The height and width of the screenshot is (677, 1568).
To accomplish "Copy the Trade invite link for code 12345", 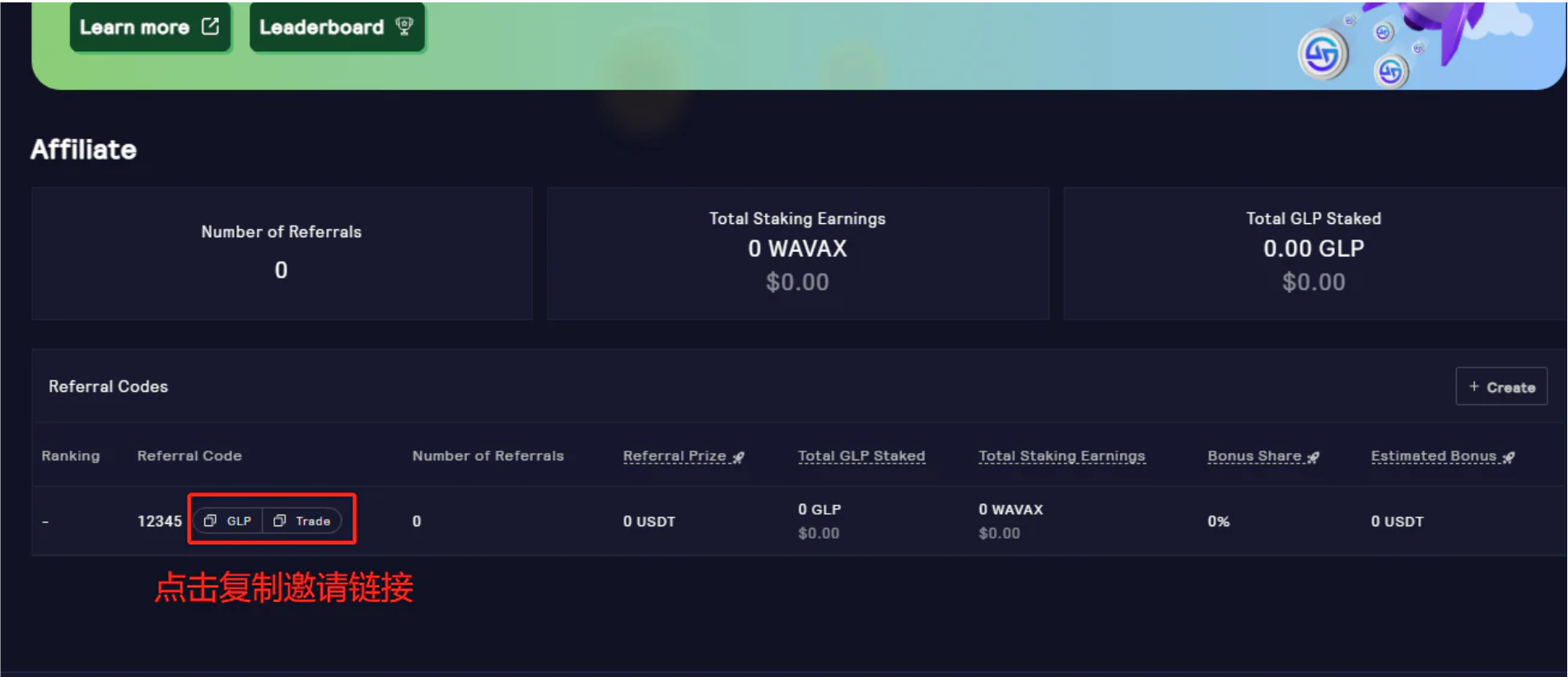I will click(302, 521).
